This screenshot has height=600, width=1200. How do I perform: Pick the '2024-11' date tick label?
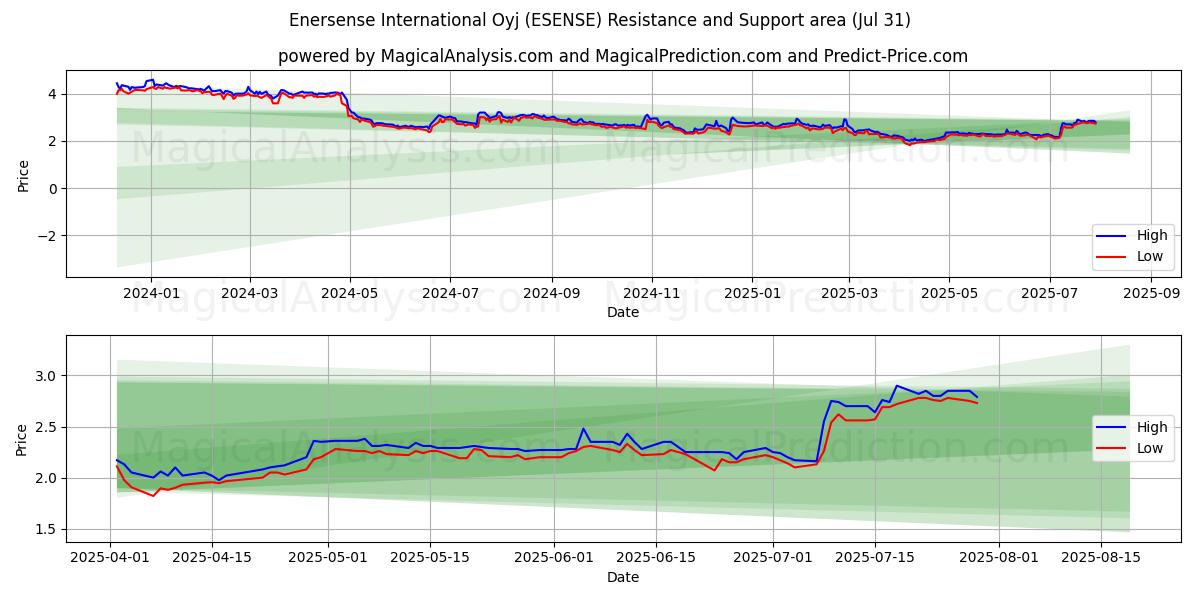coord(651,294)
